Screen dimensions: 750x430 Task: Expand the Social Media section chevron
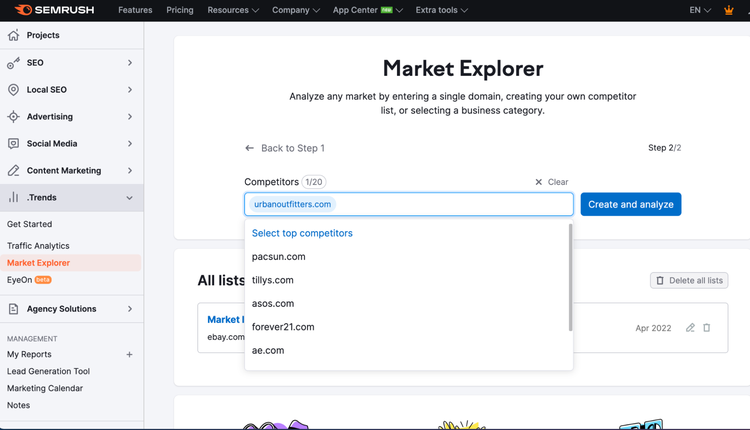130,143
